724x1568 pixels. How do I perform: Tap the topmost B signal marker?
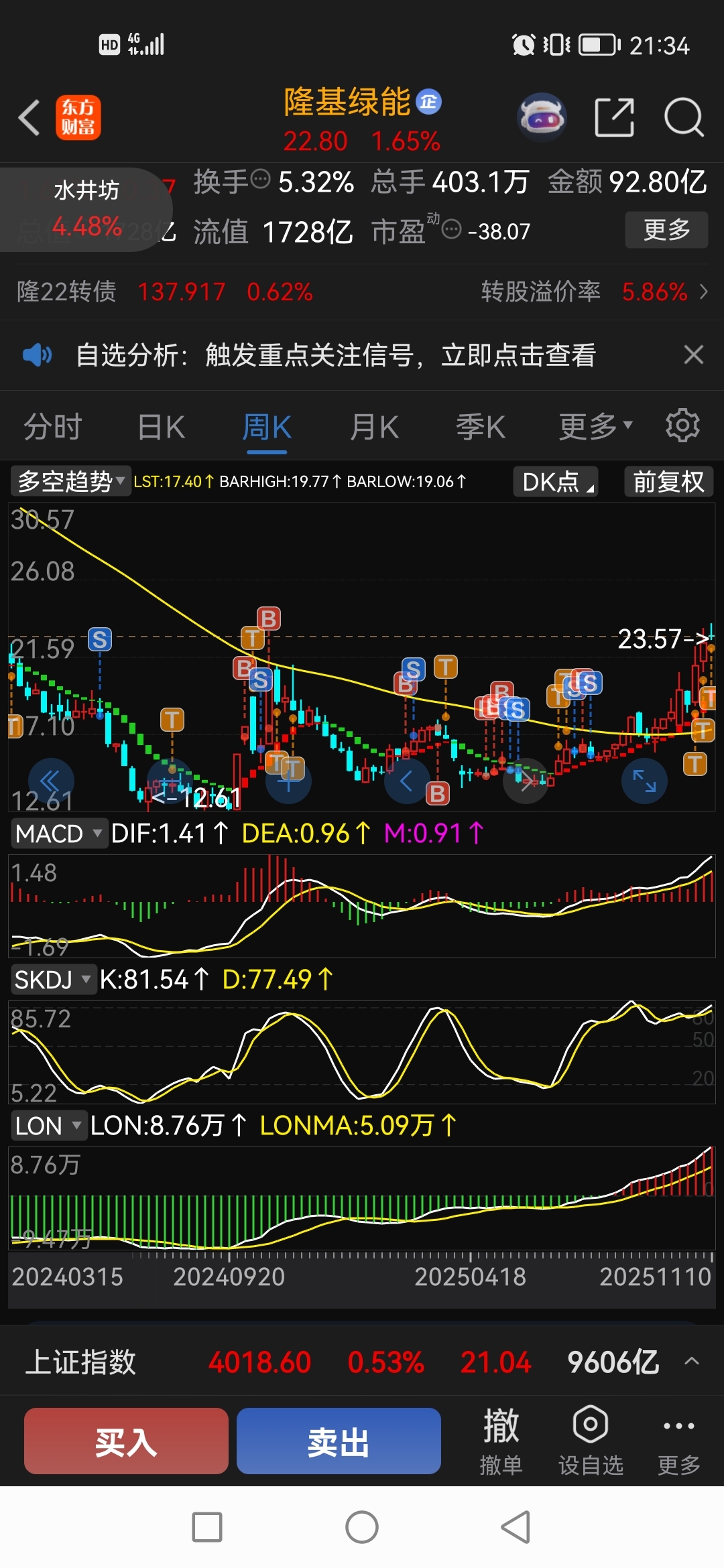(269, 618)
